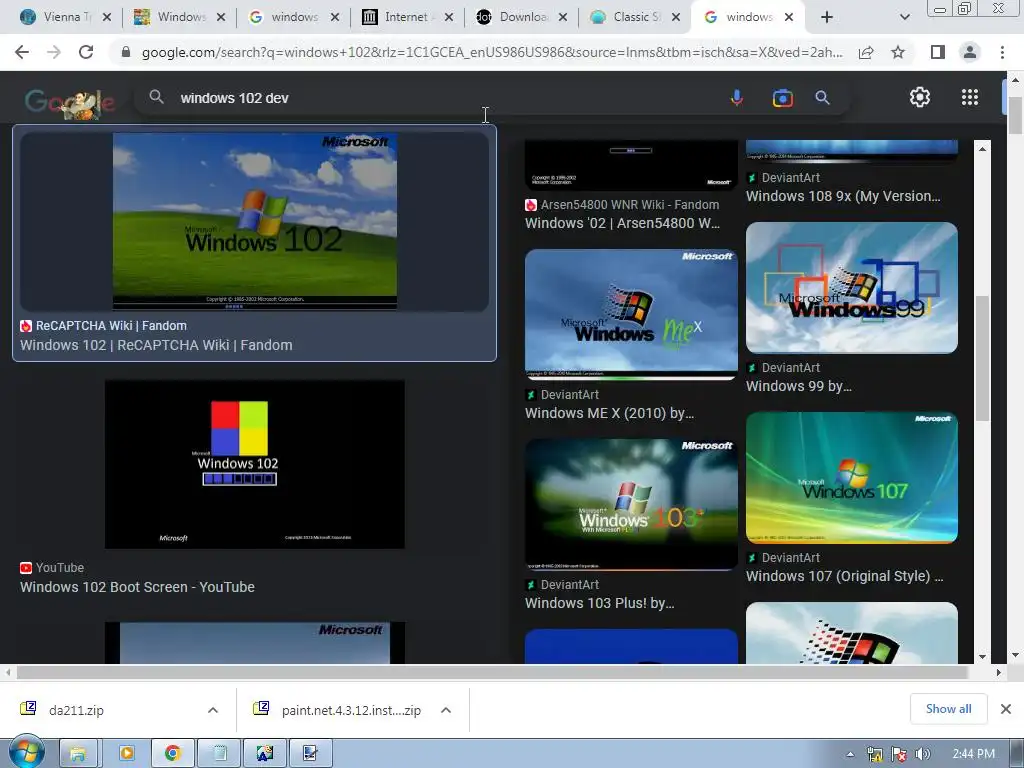The height and width of the screenshot is (768, 1024).
Task: Open the Windows ME X thumbnail
Action: point(631,314)
